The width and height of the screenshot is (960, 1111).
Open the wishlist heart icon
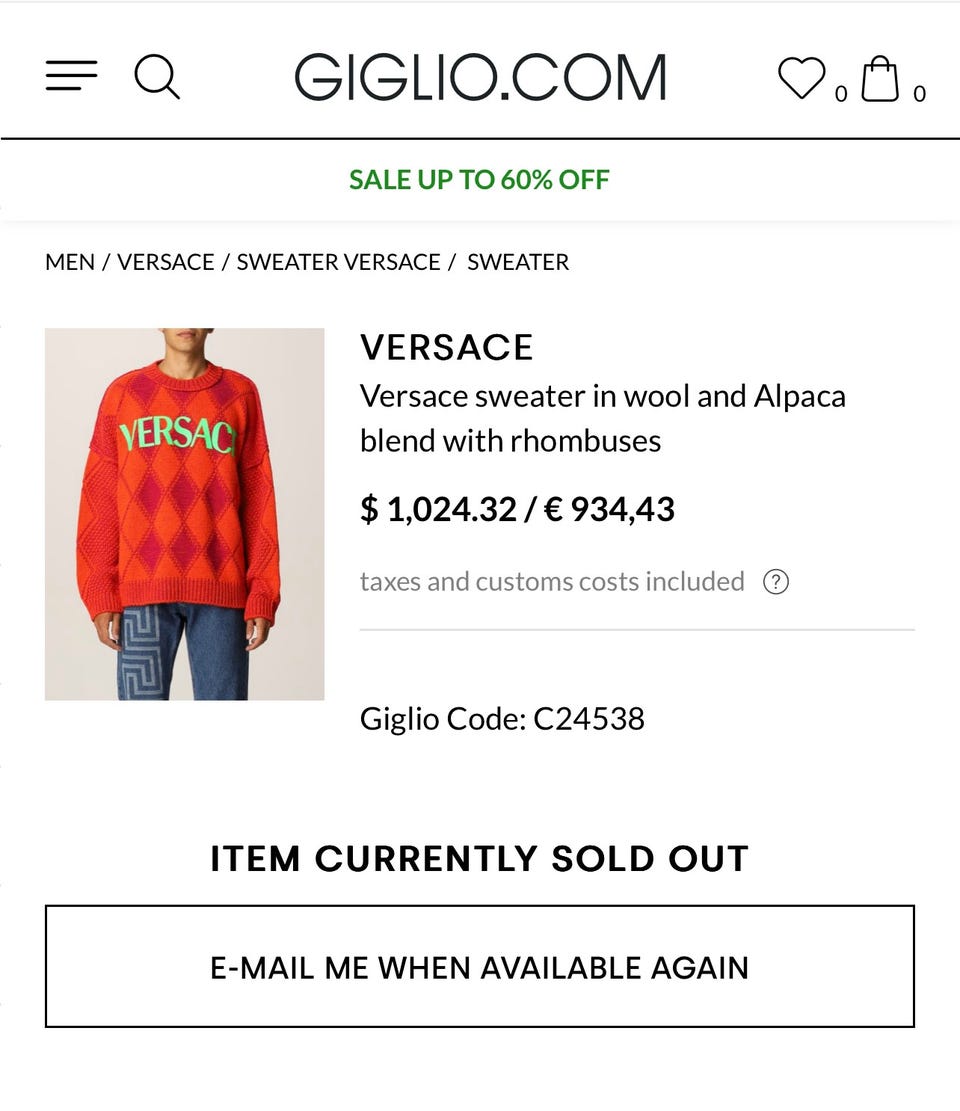801,77
